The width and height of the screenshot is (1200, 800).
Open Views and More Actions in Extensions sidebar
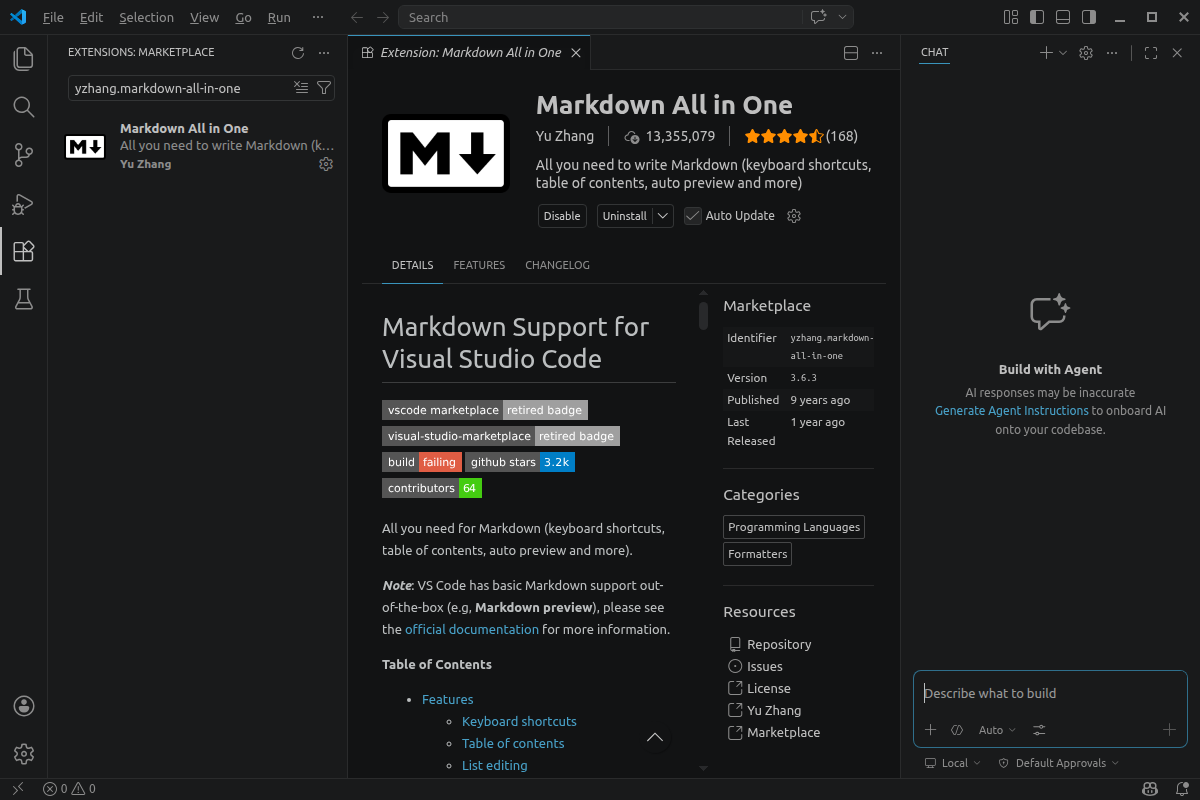pyautogui.click(x=323, y=53)
